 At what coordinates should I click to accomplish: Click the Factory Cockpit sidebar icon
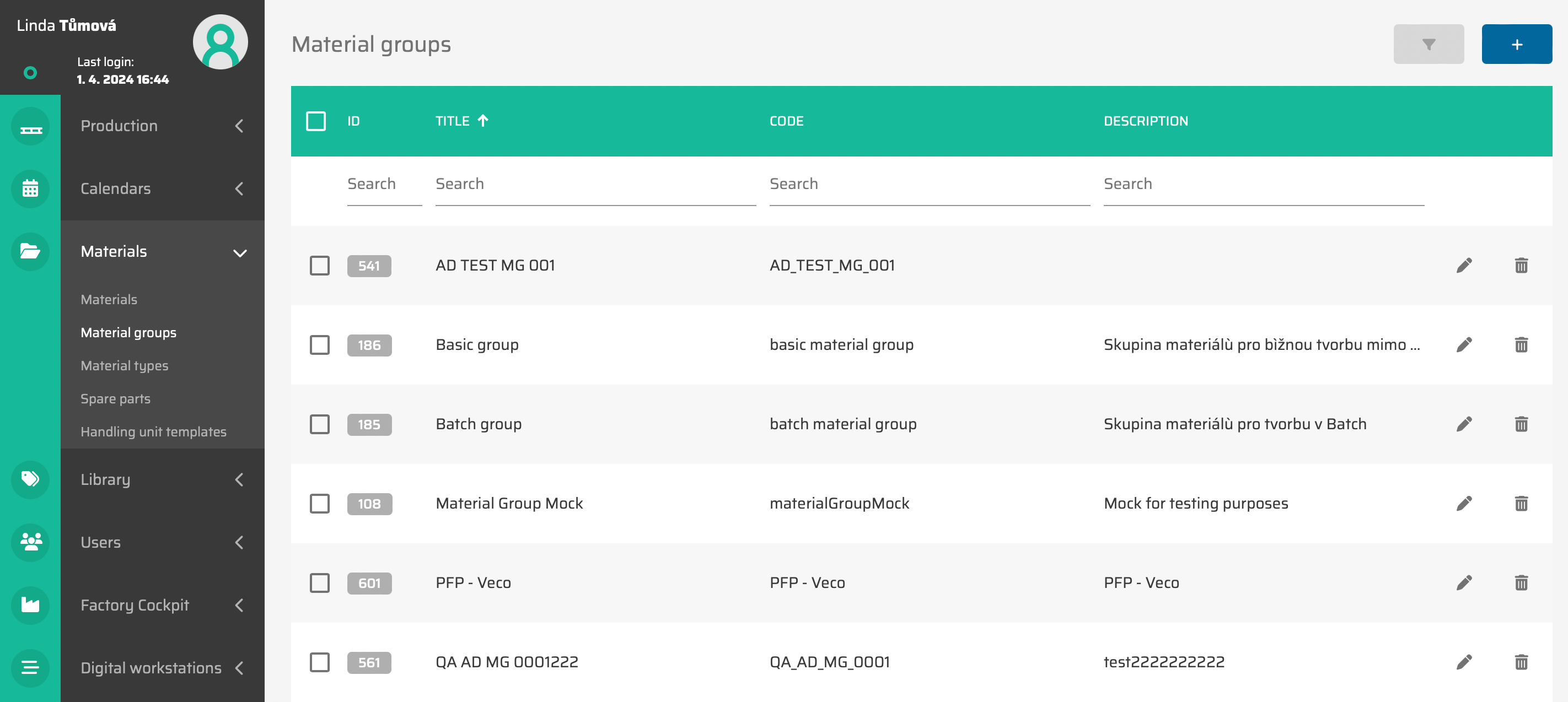30,604
